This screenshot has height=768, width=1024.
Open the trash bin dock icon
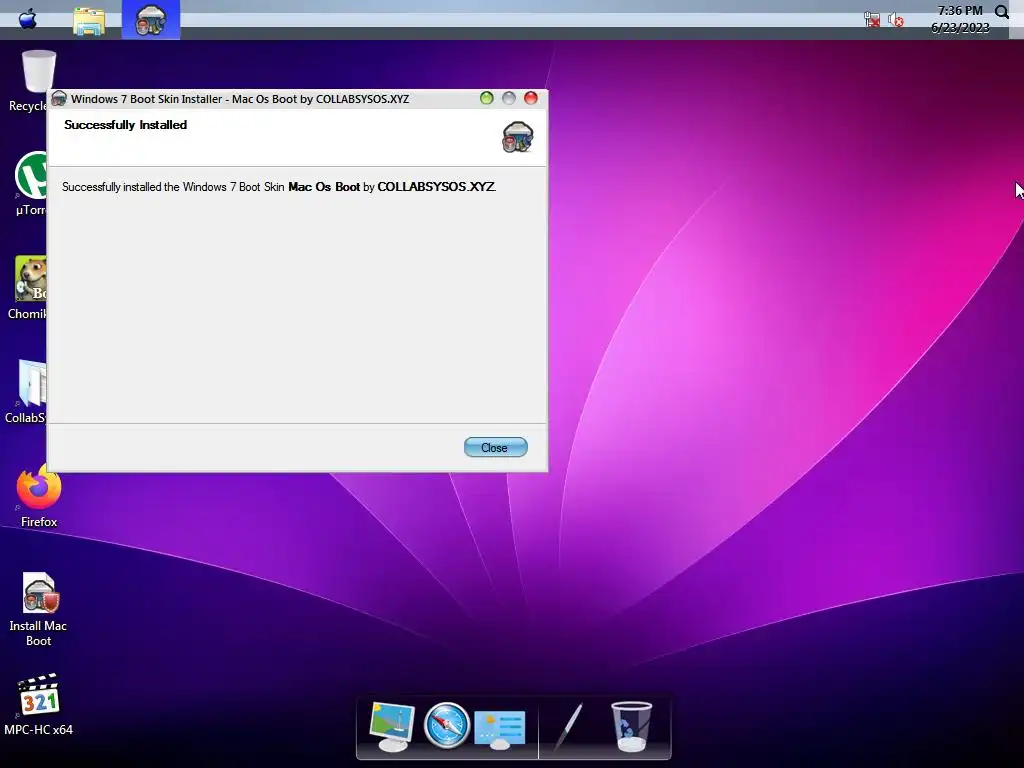[x=631, y=726]
